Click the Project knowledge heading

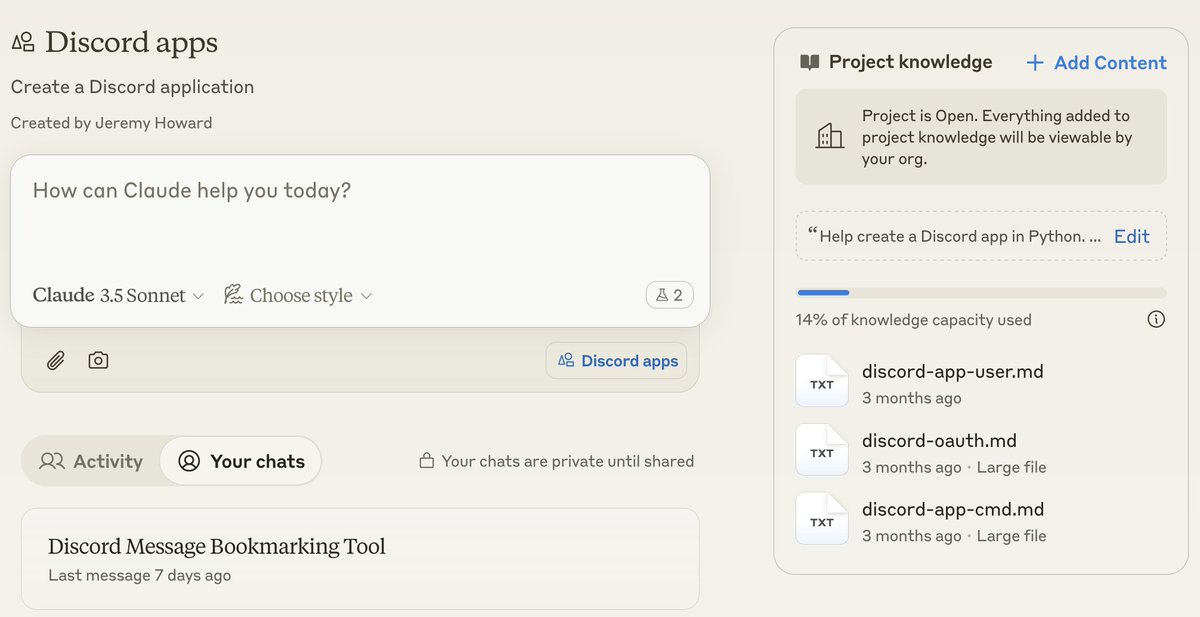tap(910, 62)
